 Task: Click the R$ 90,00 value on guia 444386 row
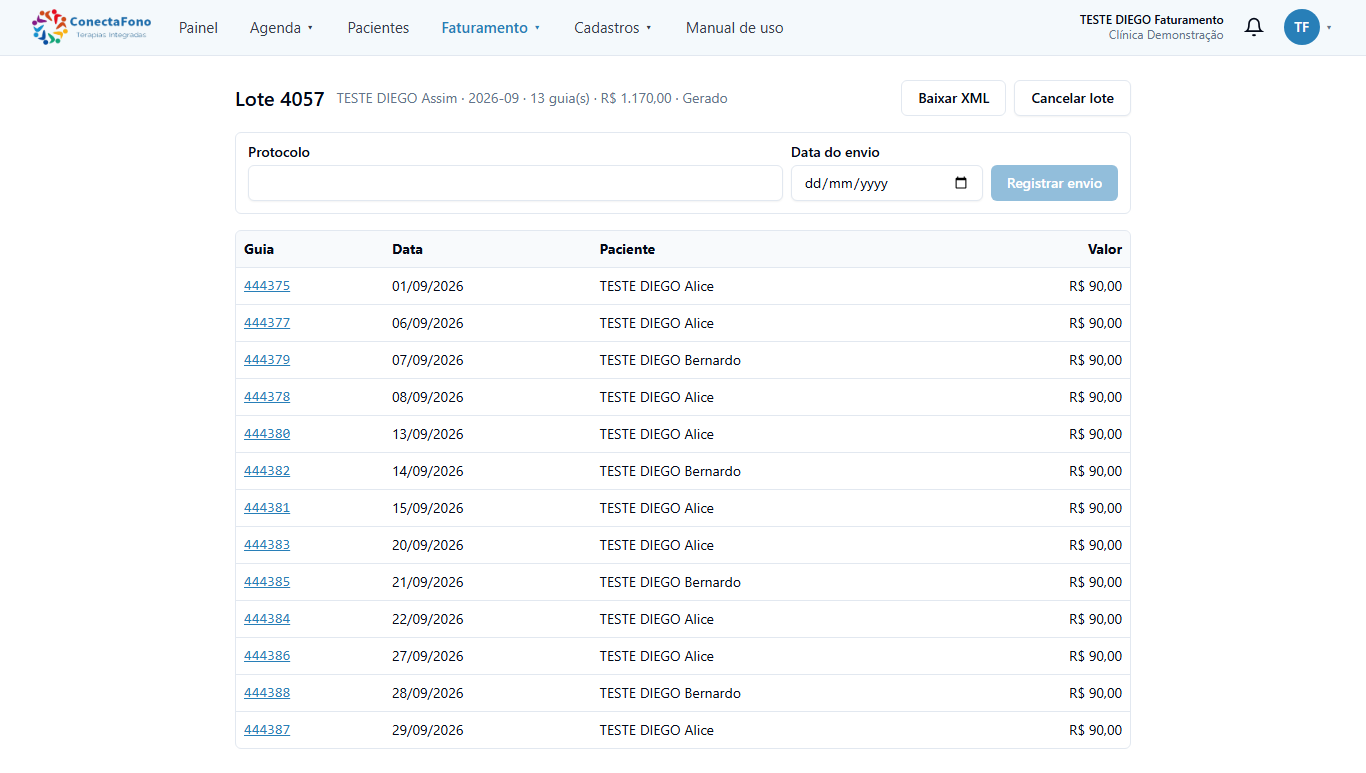1095,656
